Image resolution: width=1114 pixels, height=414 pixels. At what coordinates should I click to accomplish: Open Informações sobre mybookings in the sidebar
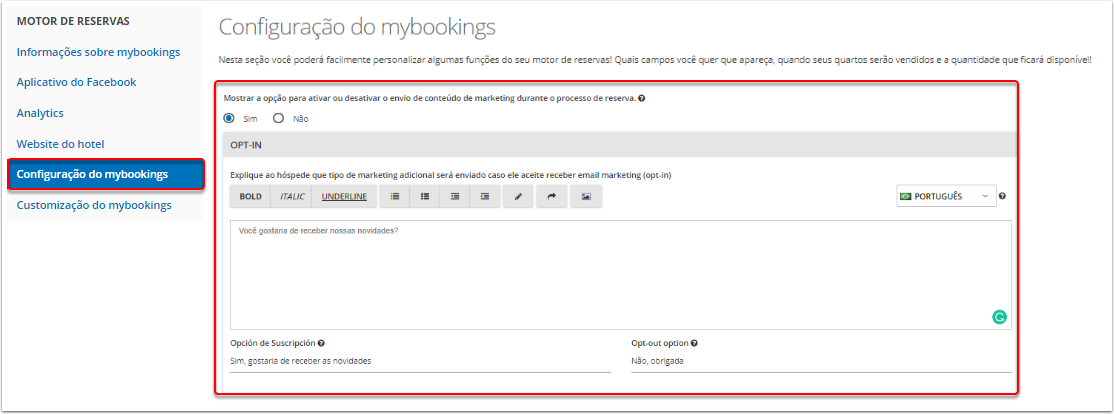coord(99,52)
